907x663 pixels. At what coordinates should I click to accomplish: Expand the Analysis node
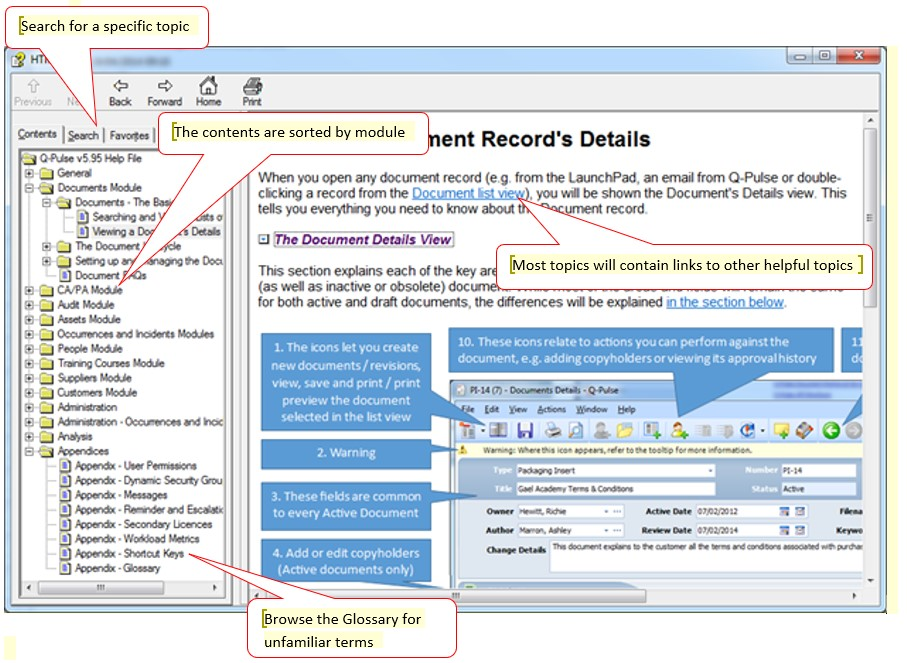29,437
